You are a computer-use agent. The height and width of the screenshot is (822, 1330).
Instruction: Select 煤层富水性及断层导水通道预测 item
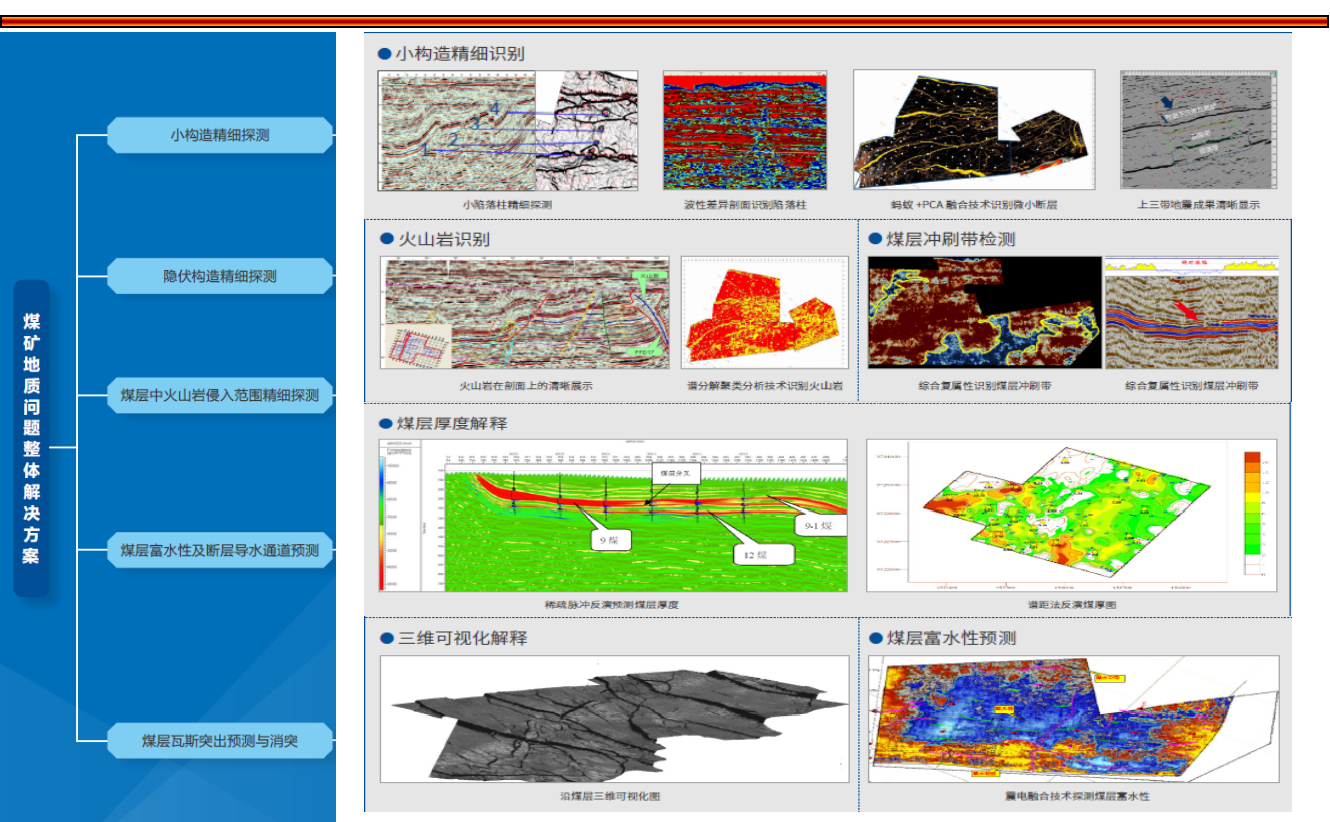(x=219, y=550)
